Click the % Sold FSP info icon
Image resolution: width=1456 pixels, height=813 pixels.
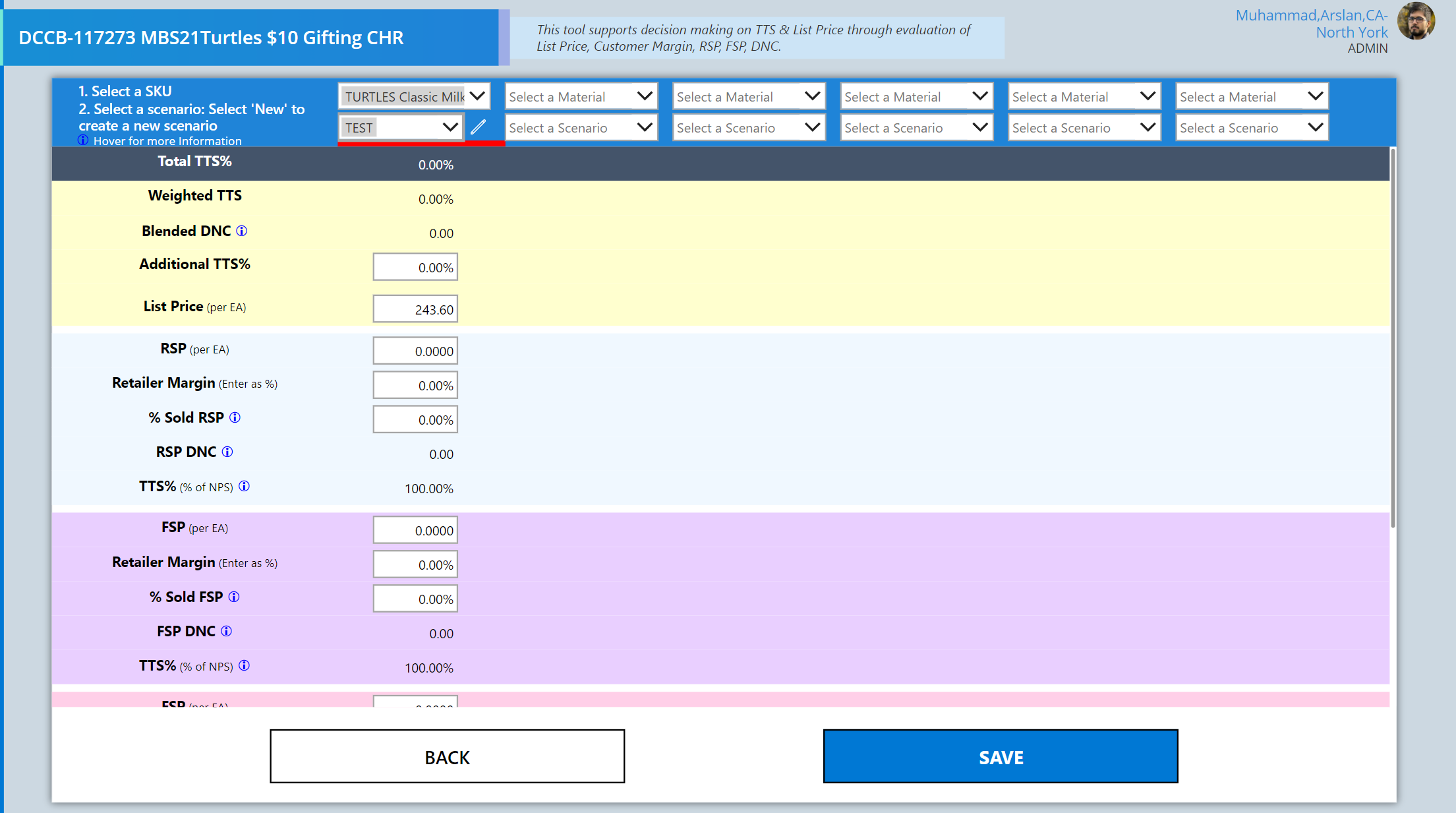click(234, 597)
